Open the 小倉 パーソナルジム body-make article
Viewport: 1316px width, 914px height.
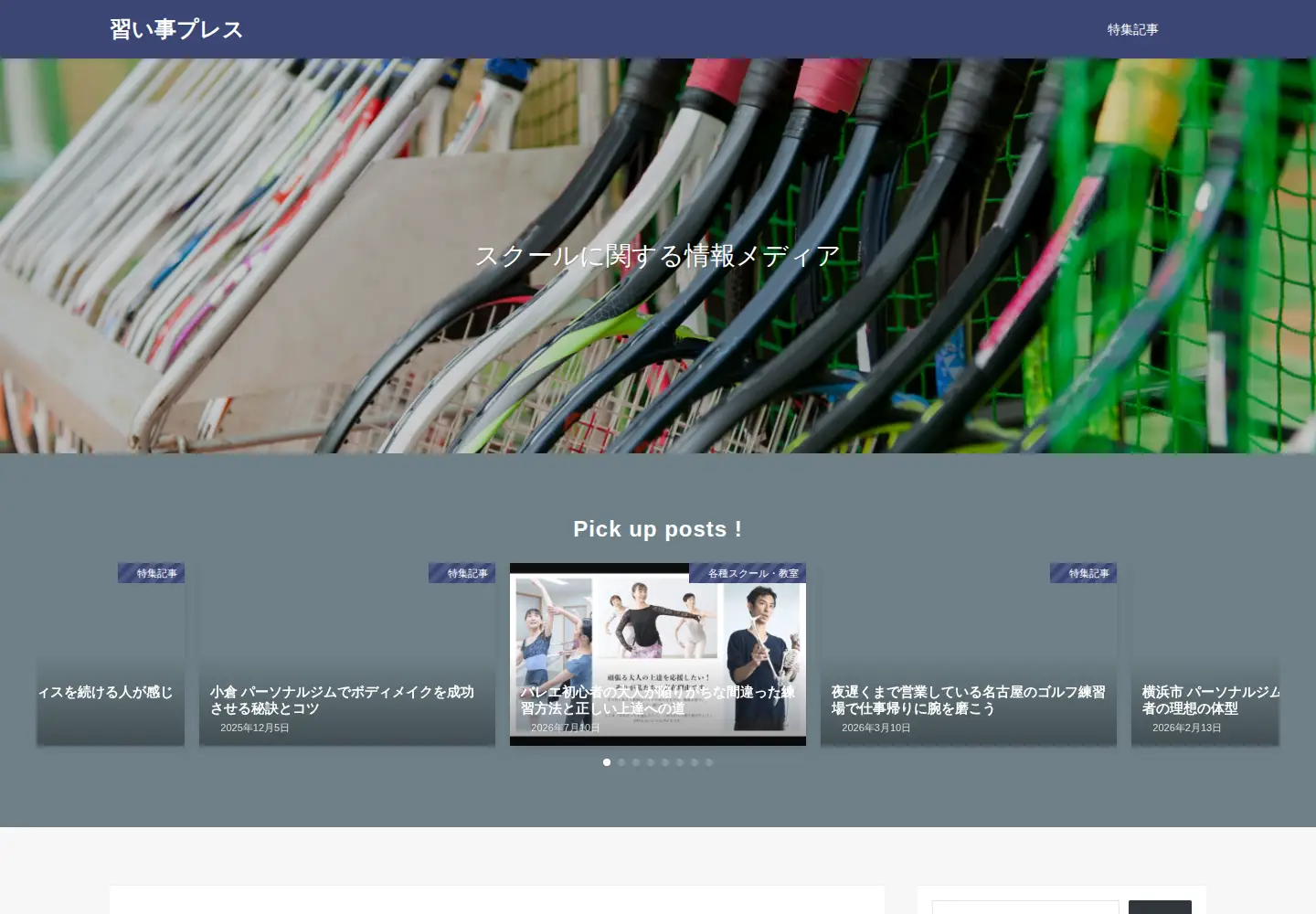tap(347, 654)
